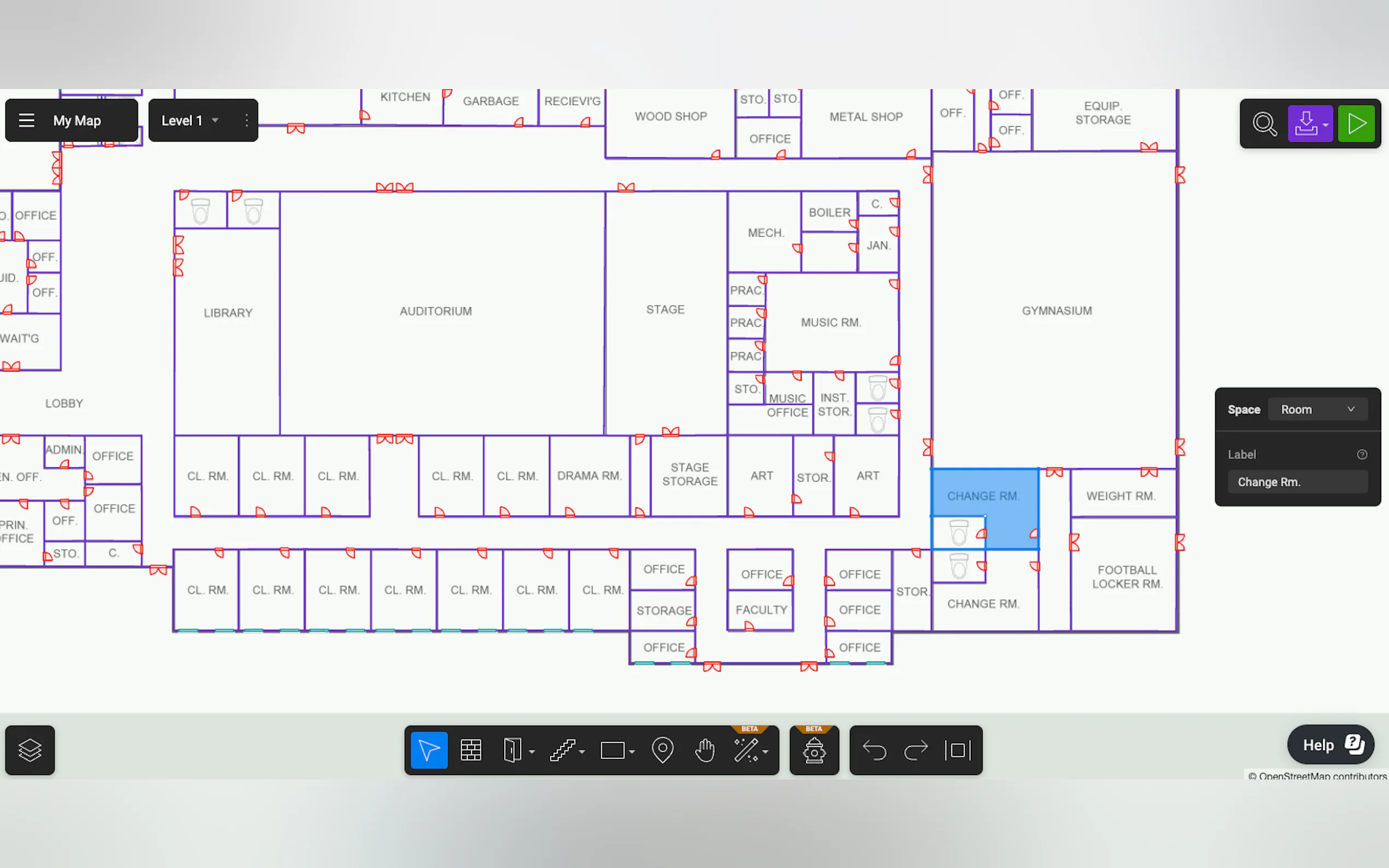The height and width of the screenshot is (868, 1389).
Task: Select the pointer selection tool
Action: pyautogui.click(x=429, y=750)
